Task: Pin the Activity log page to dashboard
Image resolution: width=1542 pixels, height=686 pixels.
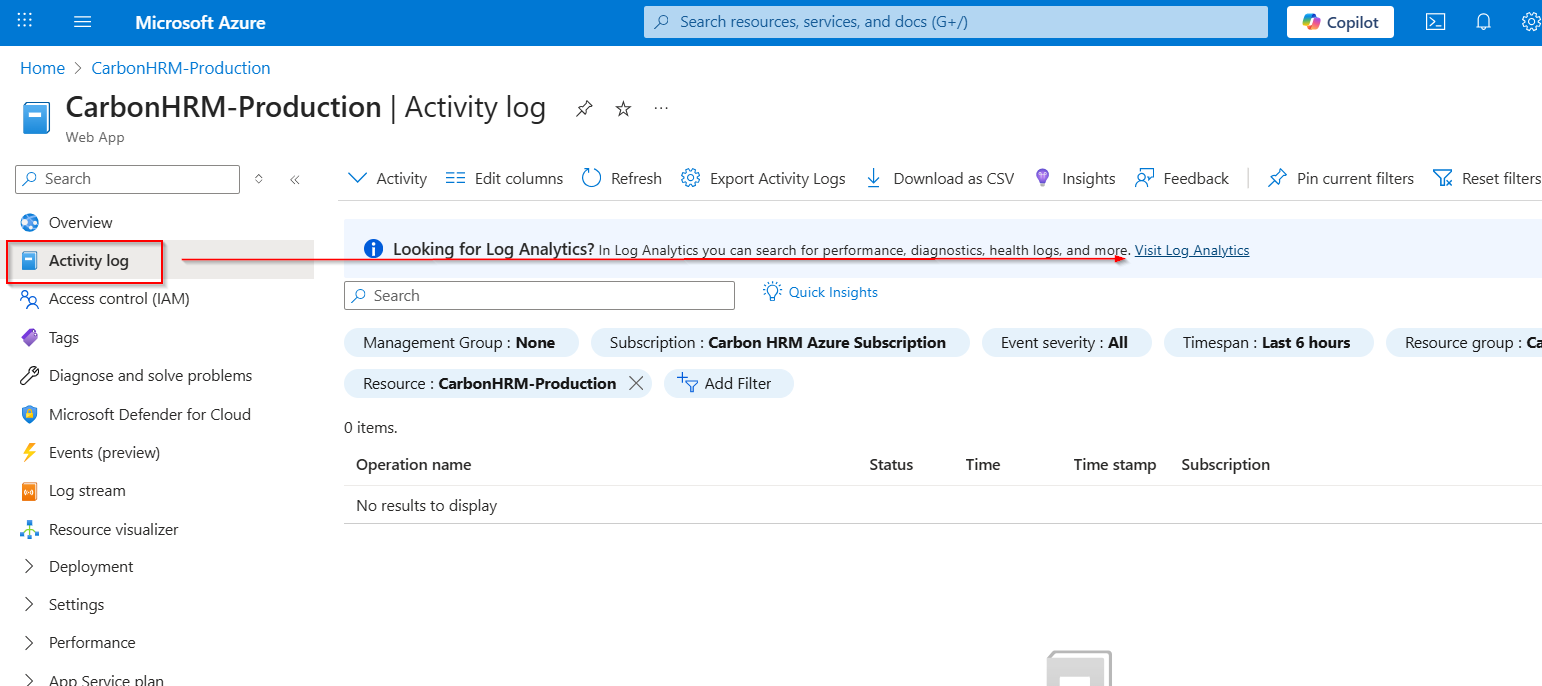Action: (584, 108)
